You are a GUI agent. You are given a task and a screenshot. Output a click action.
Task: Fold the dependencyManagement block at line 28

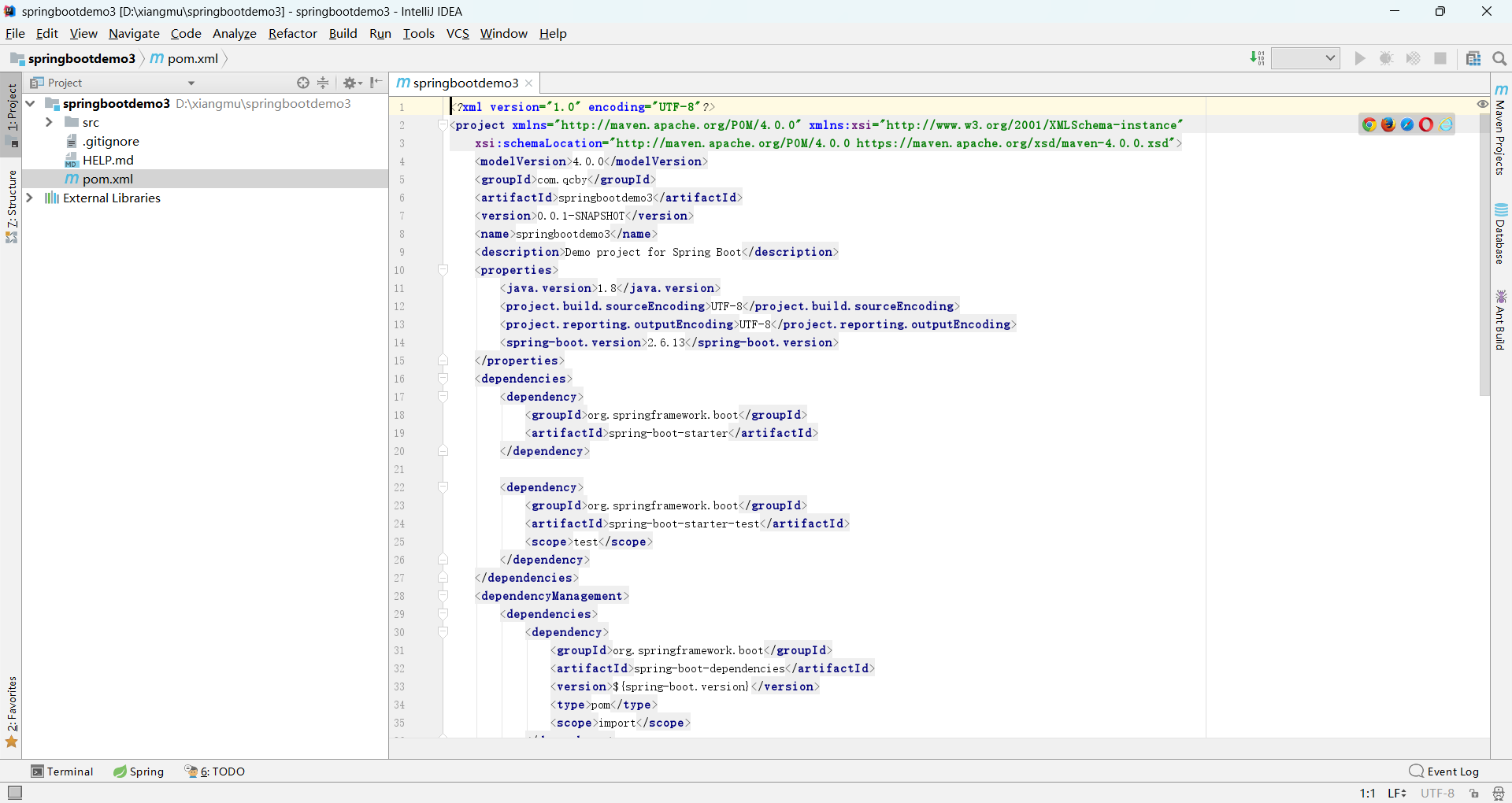click(x=443, y=596)
